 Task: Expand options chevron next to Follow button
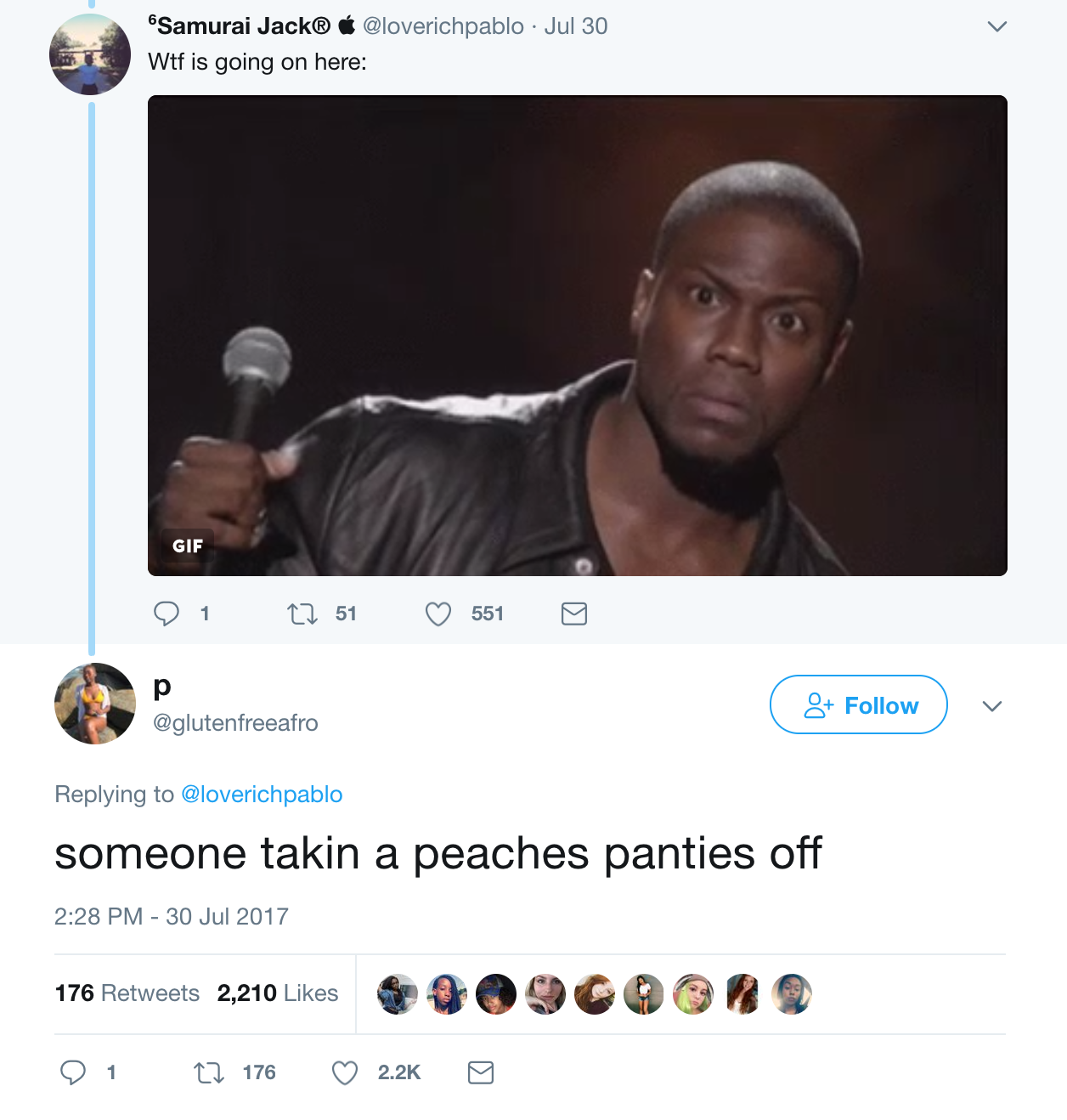[992, 706]
